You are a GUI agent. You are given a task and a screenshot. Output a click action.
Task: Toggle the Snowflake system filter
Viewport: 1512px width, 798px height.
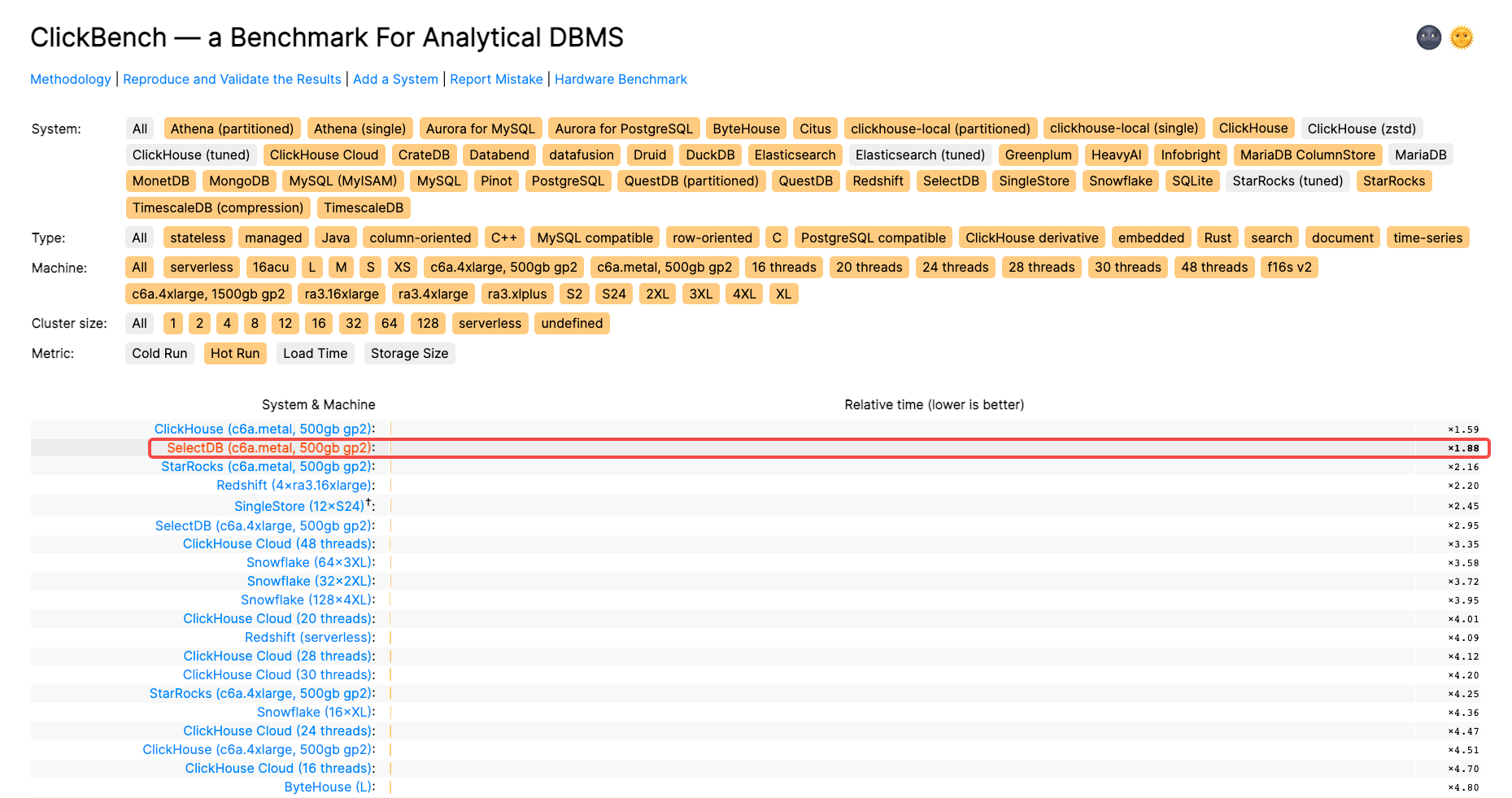[x=1120, y=181]
